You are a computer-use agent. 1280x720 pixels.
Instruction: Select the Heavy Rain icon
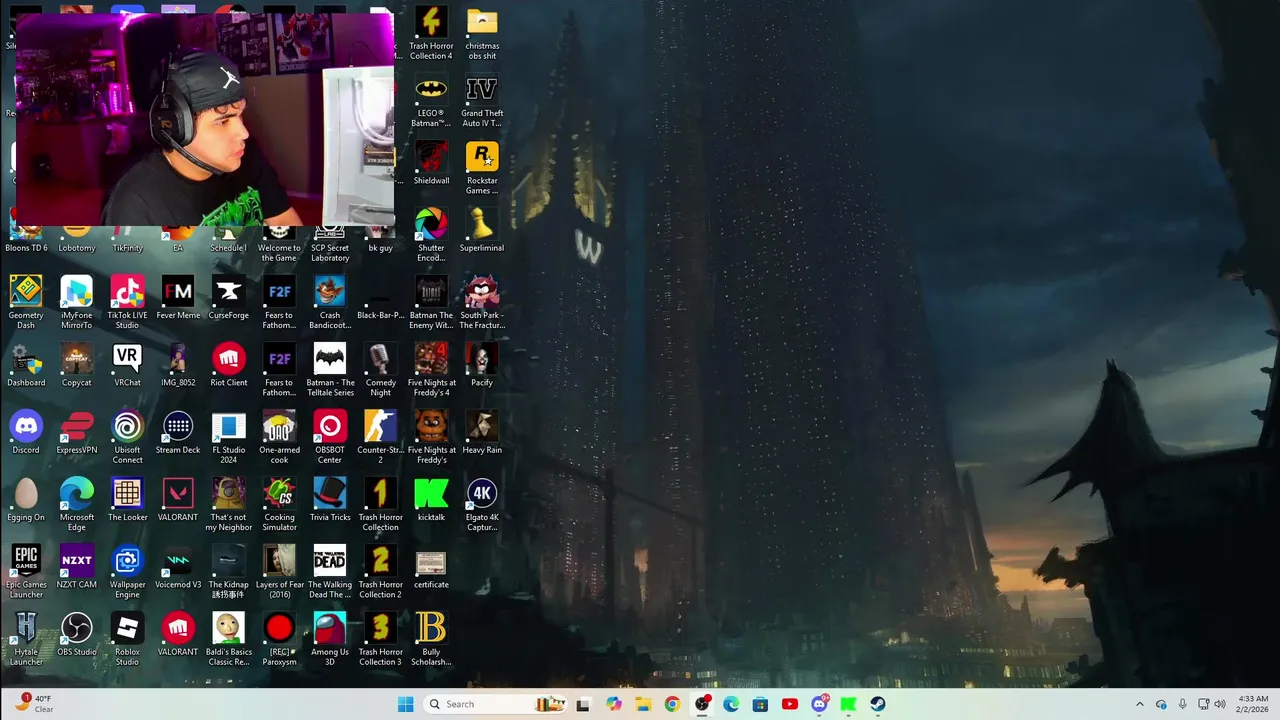tap(482, 432)
